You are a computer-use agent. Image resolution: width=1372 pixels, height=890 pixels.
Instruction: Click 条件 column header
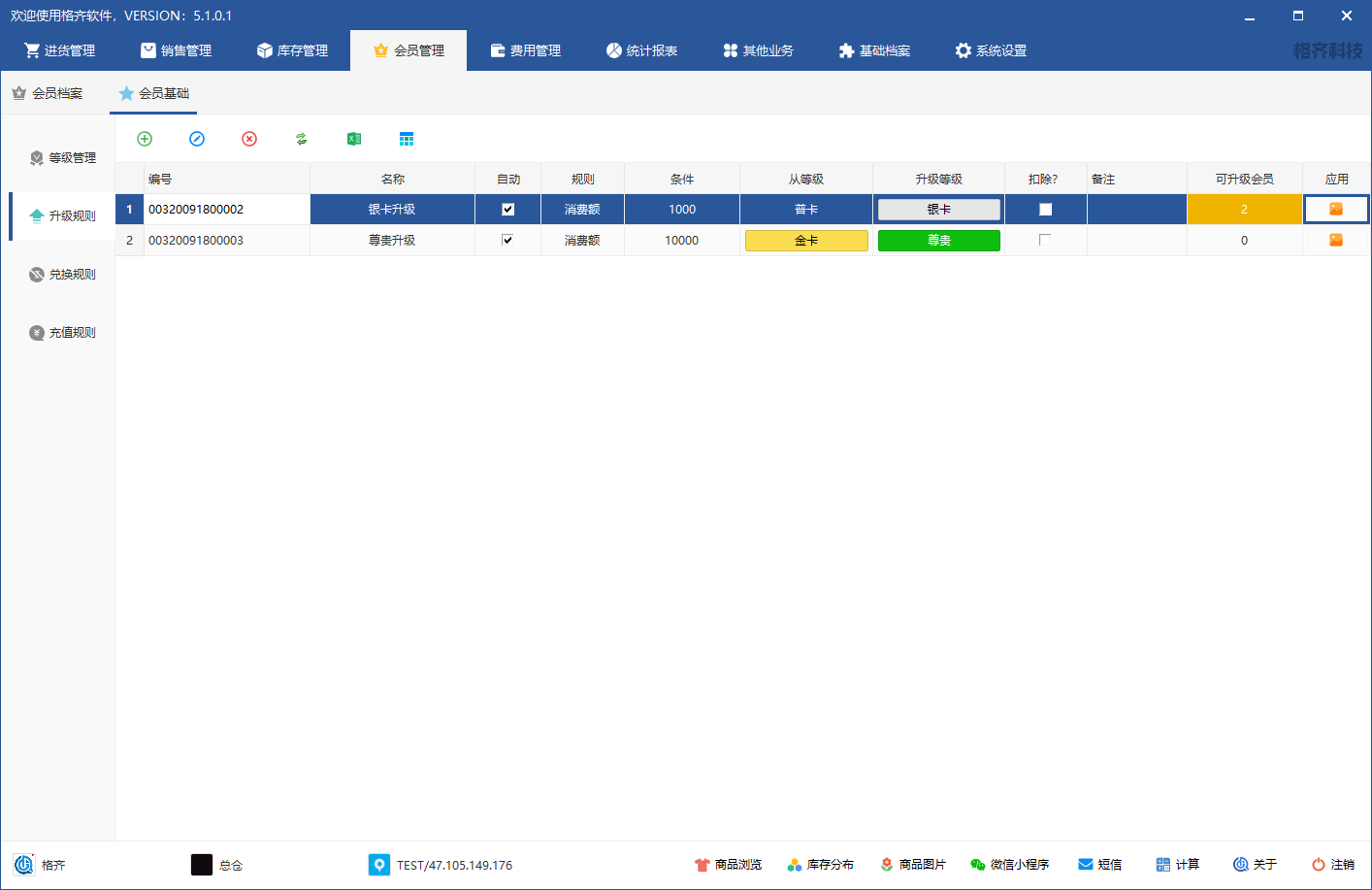point(682,179)
